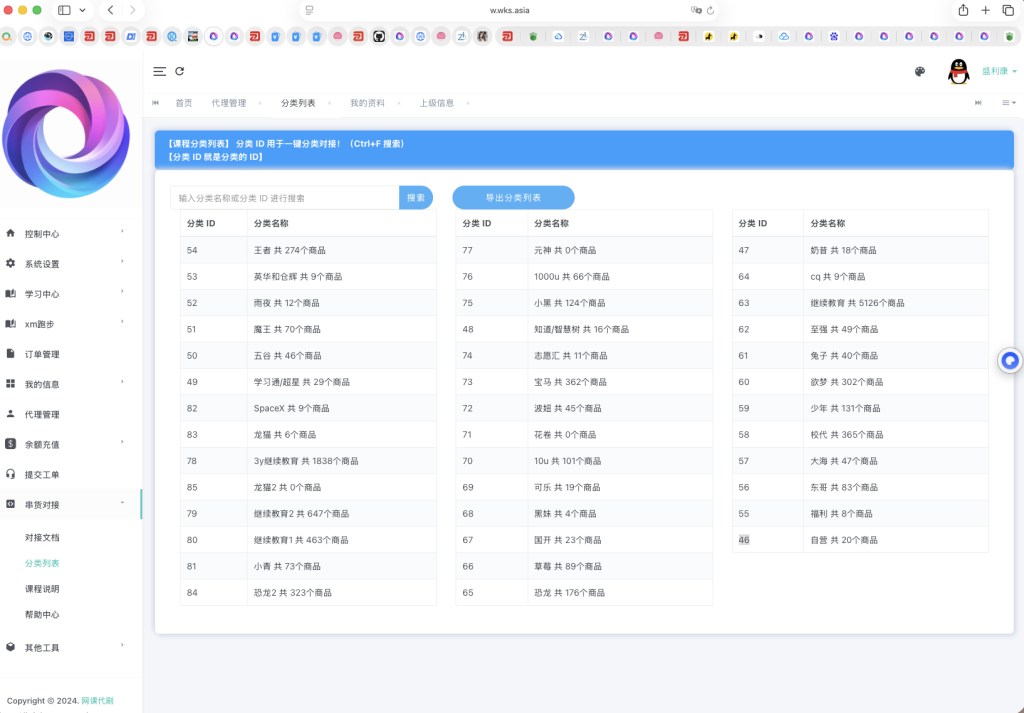Switch to the 我的资料 tab
The height and width of the screenshot is (713, 1024).
(x=367, y=103)
